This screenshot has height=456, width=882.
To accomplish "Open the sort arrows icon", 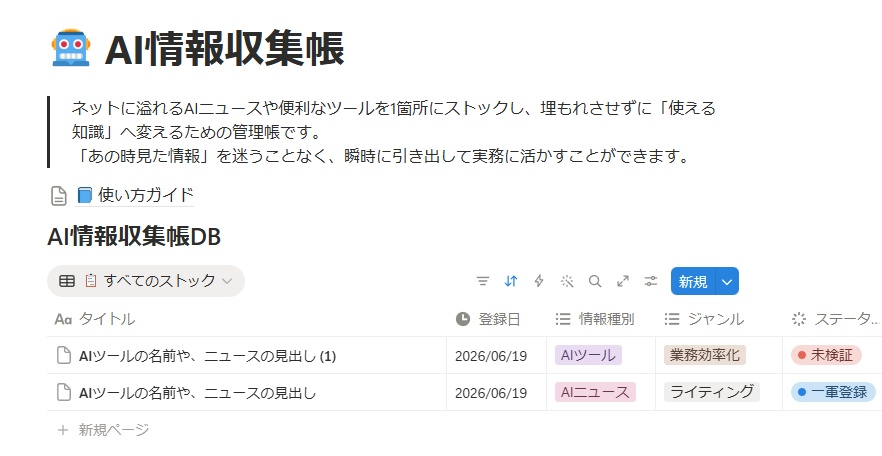I will pos(511,281).
